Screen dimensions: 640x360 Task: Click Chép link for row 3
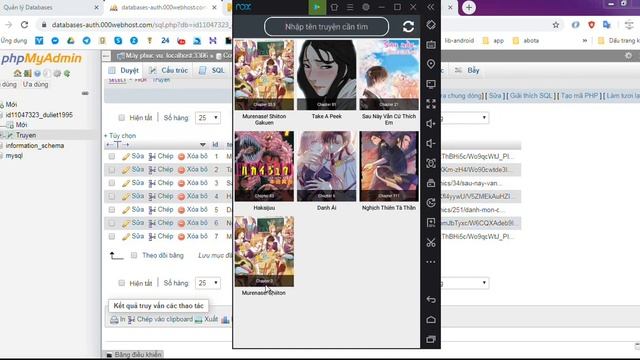click(161, 183)
